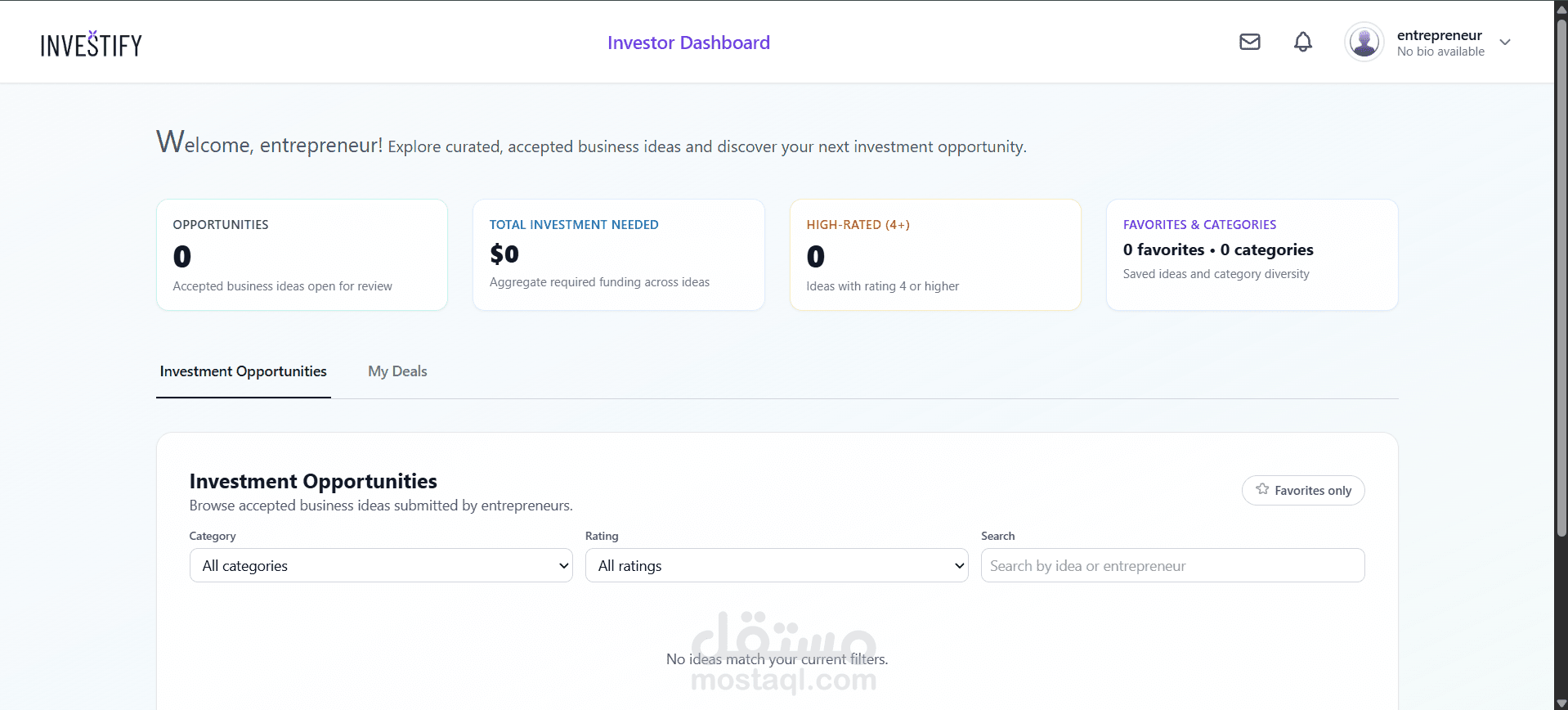
Task: Click the High-Rated (4+) card
Action: [x=934, y=254]
